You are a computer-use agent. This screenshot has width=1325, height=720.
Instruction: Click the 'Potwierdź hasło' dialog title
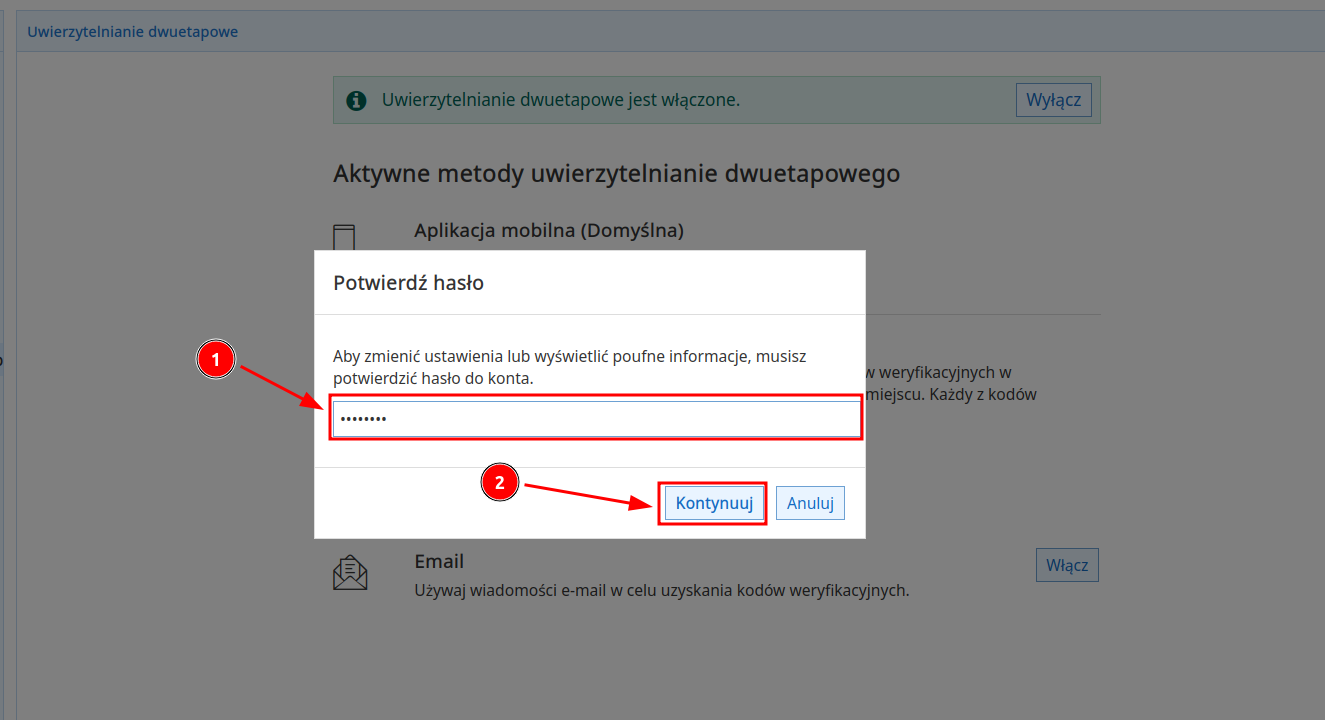click(x=408, y=283)
